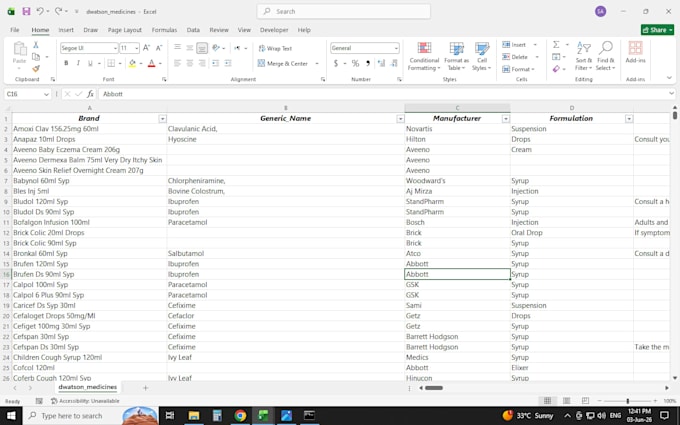The width and height of the screenshot is (680, 425).
Task: Open Cell Styles gallery
Action: click(481, 56)
